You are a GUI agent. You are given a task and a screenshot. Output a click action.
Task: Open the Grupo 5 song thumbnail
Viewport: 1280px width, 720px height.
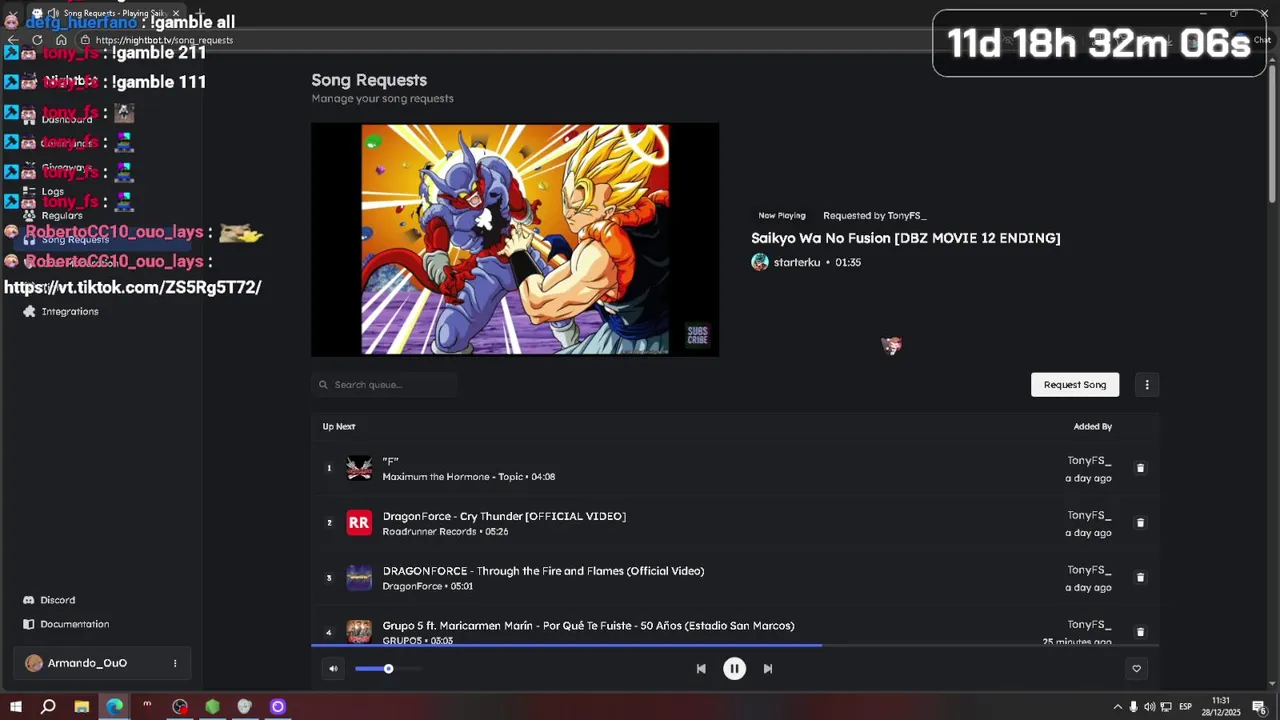(359, 631)
